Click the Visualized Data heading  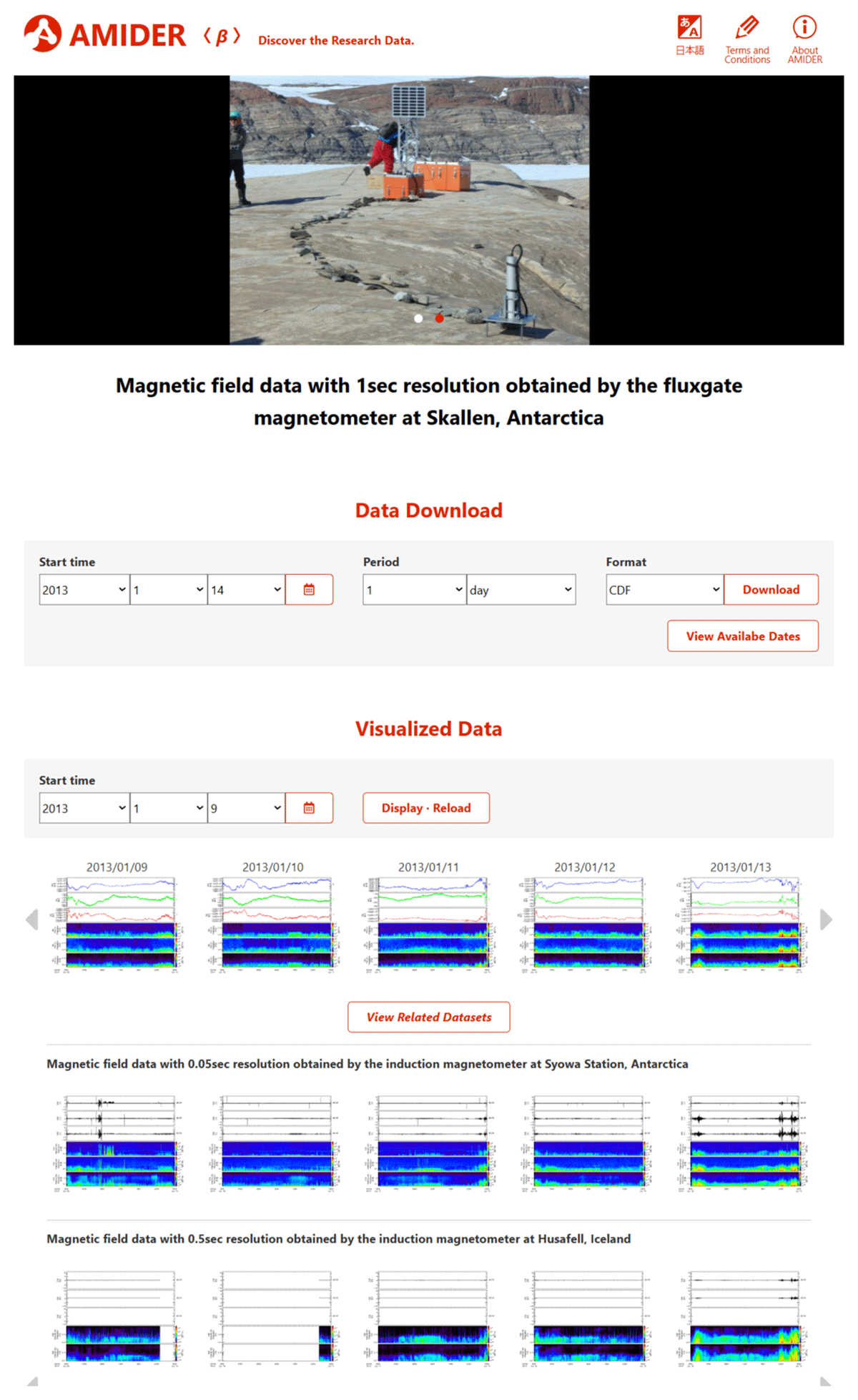429,729
